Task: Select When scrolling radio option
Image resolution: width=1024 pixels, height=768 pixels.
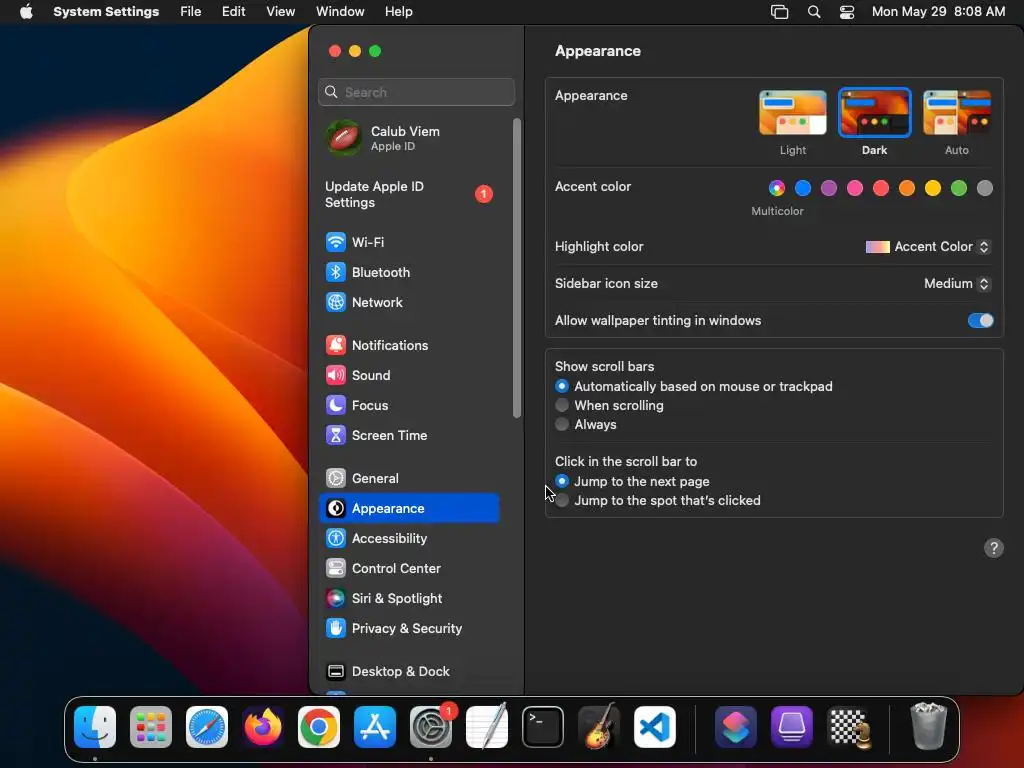Action: point(562,406)
